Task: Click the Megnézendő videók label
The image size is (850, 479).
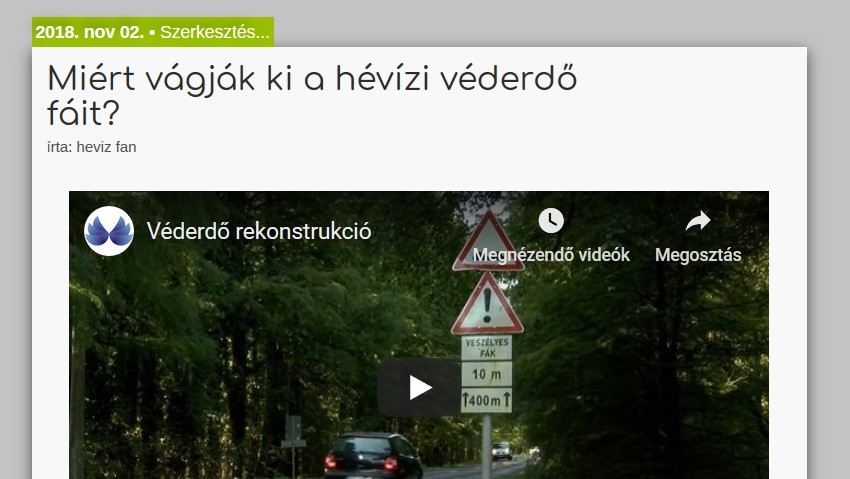Action: 551,255
